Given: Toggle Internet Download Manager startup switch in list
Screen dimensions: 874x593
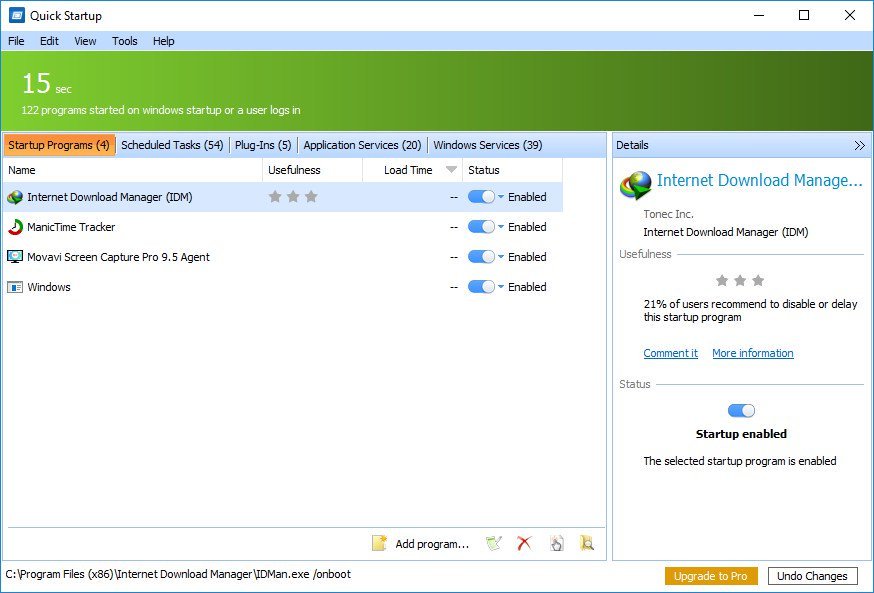Looking at the screenshot, I should [481, 197].
